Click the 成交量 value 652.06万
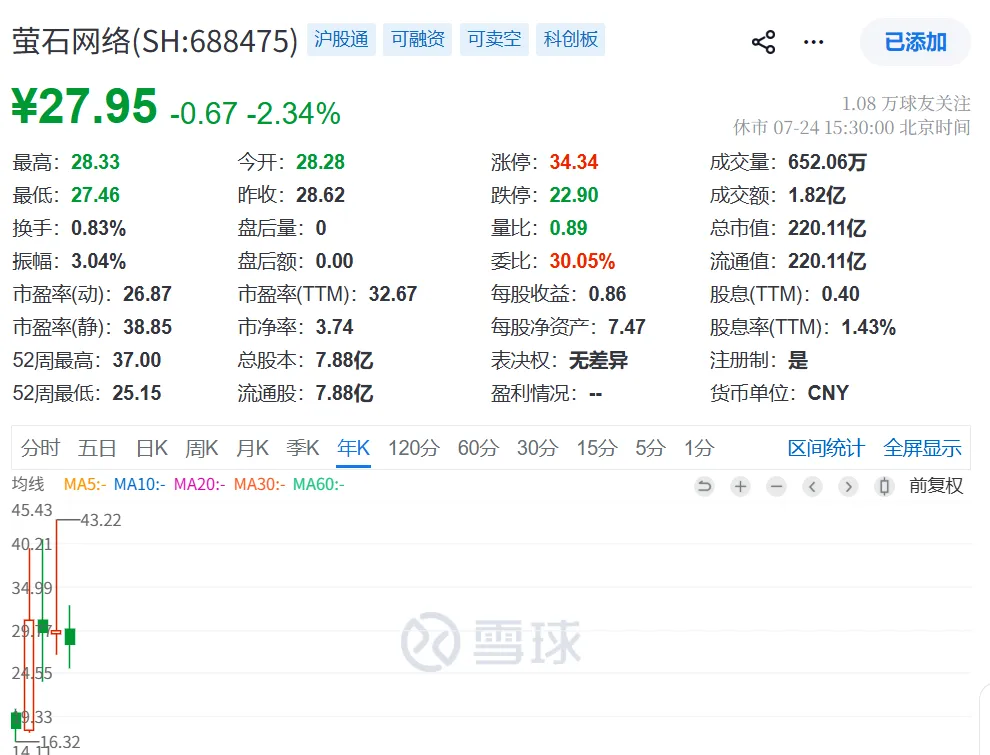 (x=827, y=162)
